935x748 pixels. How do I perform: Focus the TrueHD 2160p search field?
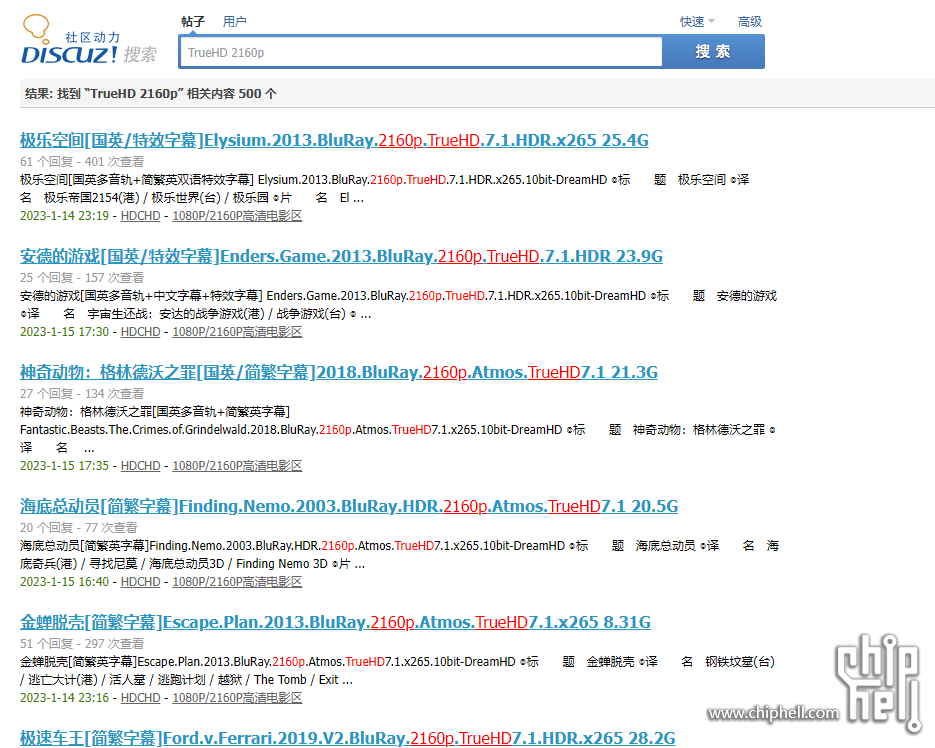point(421,52)
